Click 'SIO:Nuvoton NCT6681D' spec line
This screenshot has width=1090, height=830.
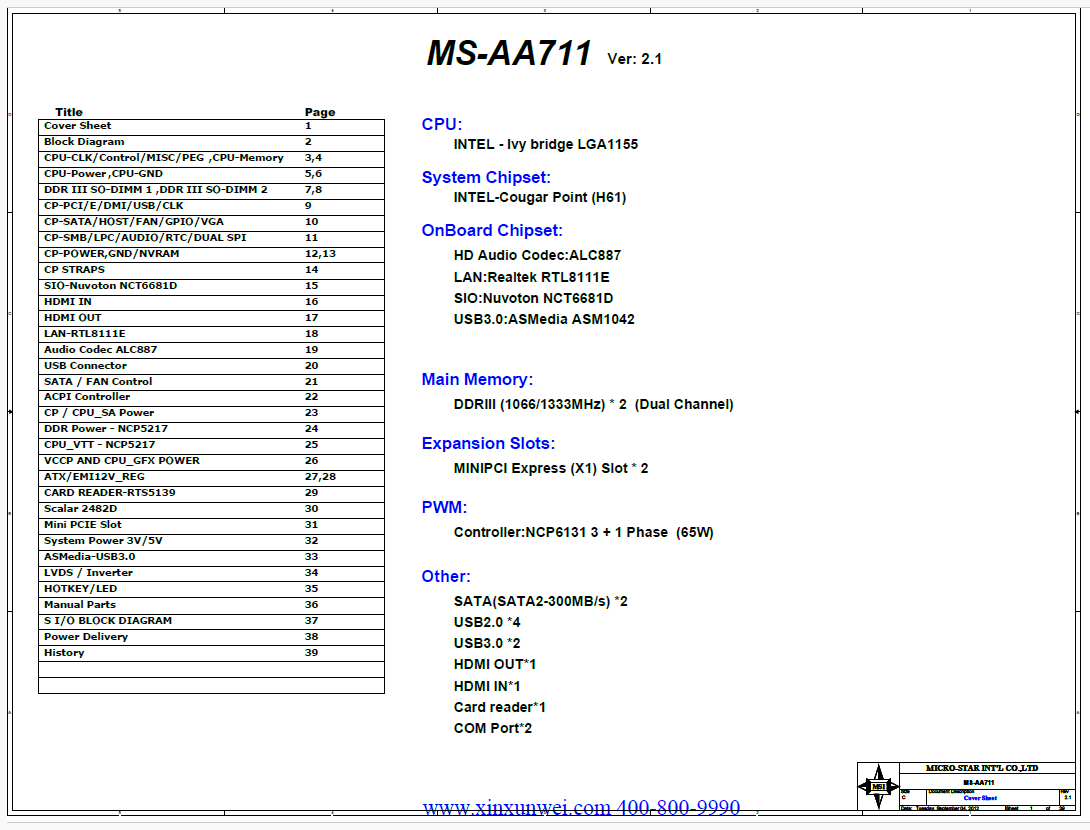(533, 299)
